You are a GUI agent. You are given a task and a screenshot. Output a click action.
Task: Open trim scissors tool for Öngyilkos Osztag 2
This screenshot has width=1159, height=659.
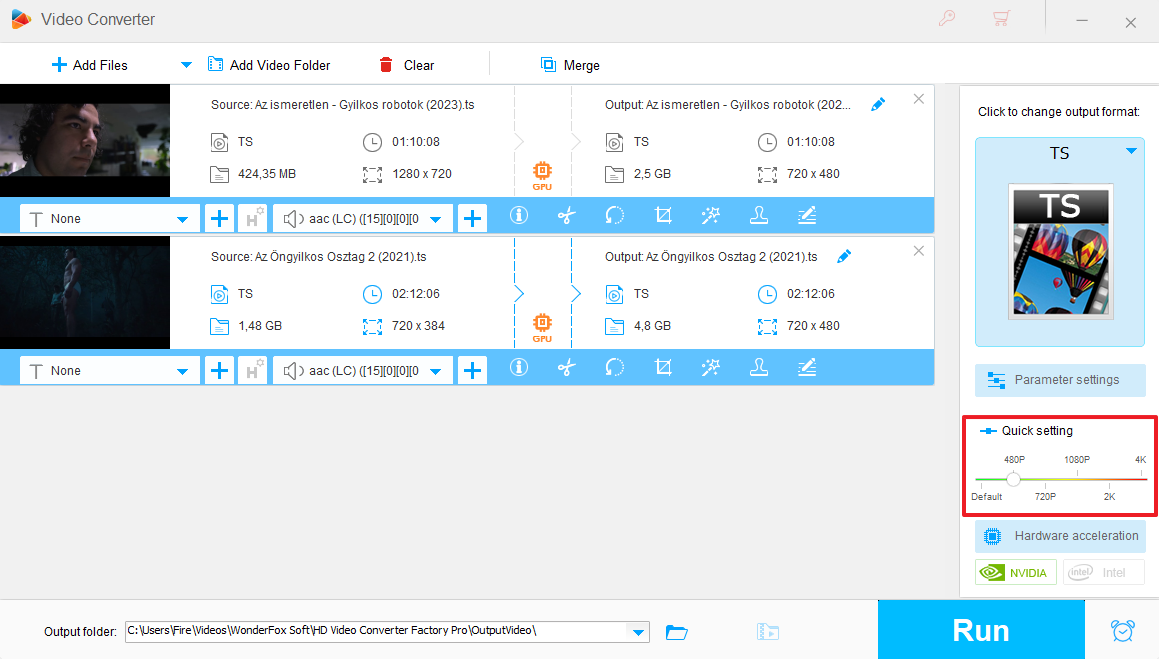point(566,368)
